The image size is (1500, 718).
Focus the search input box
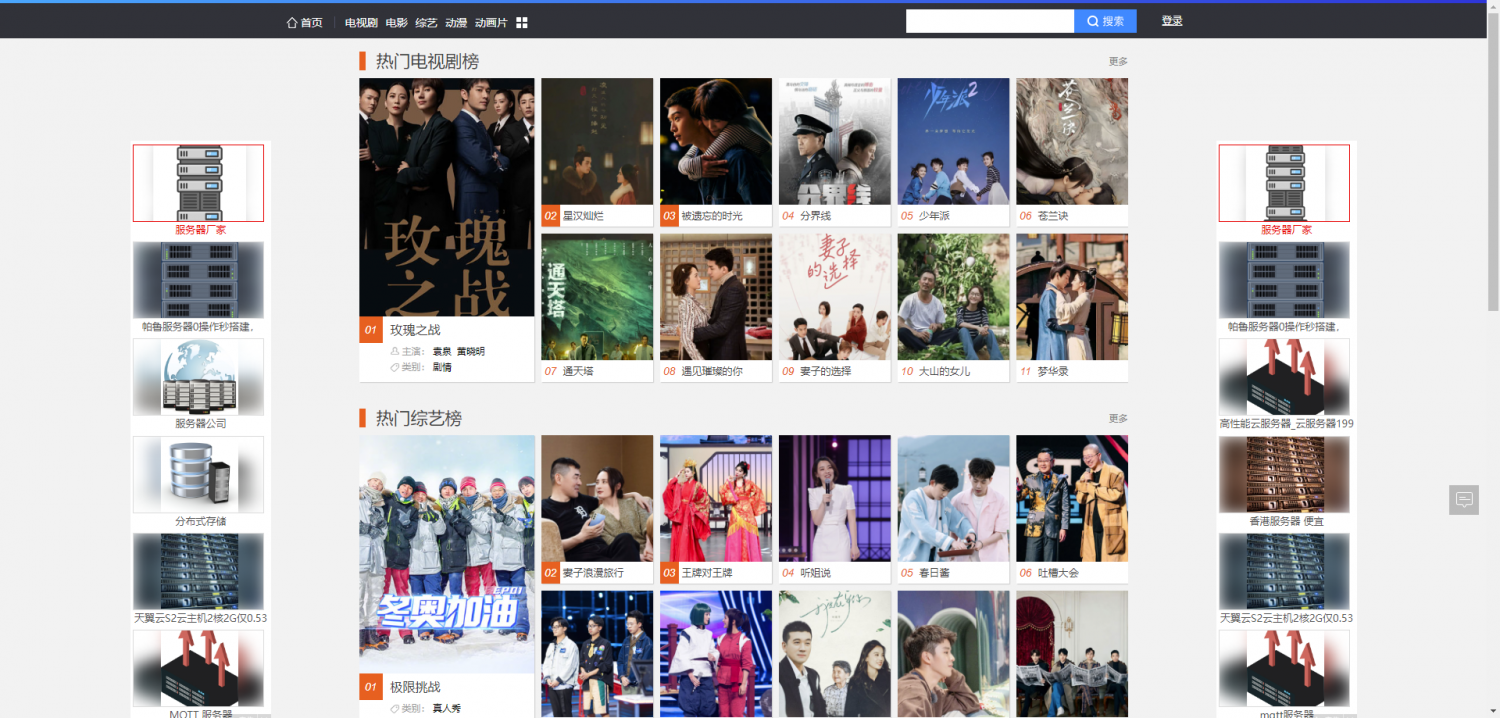click(x=990, y=21)
